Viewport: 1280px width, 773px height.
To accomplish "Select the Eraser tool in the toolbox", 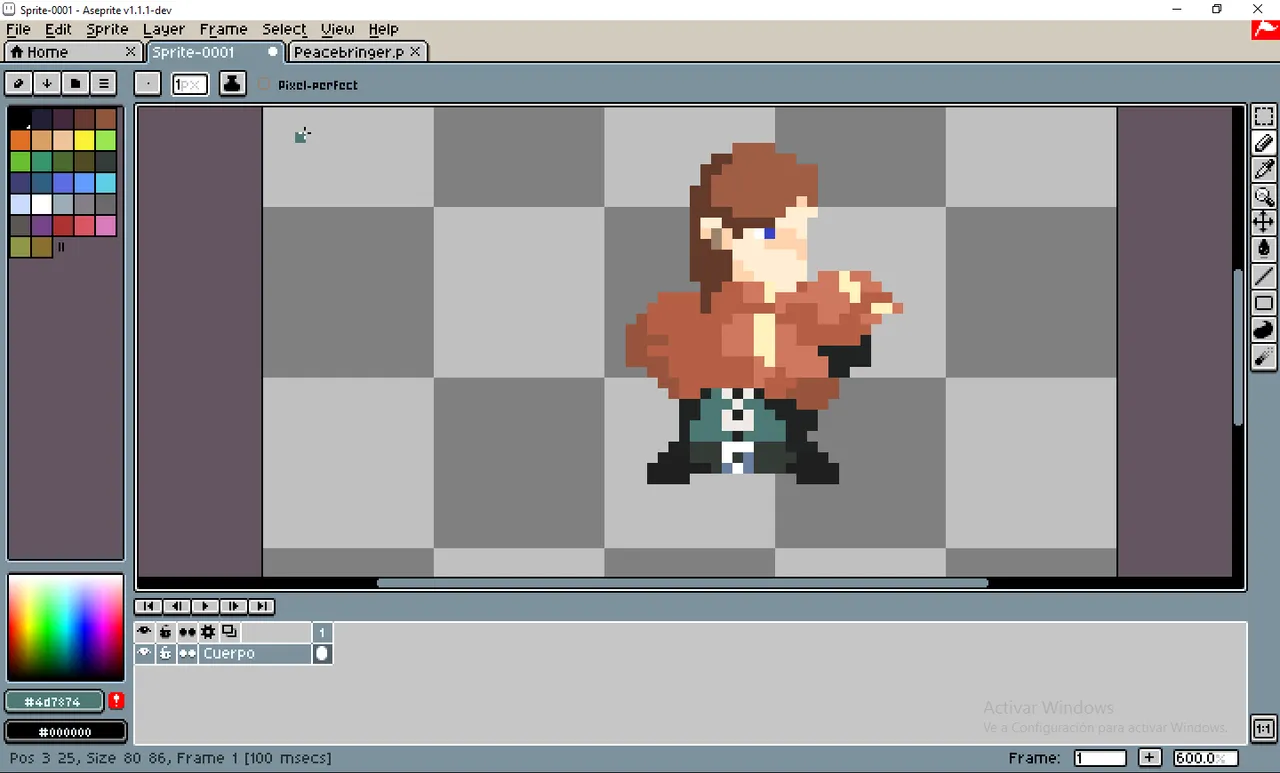I will [1263, 143].
